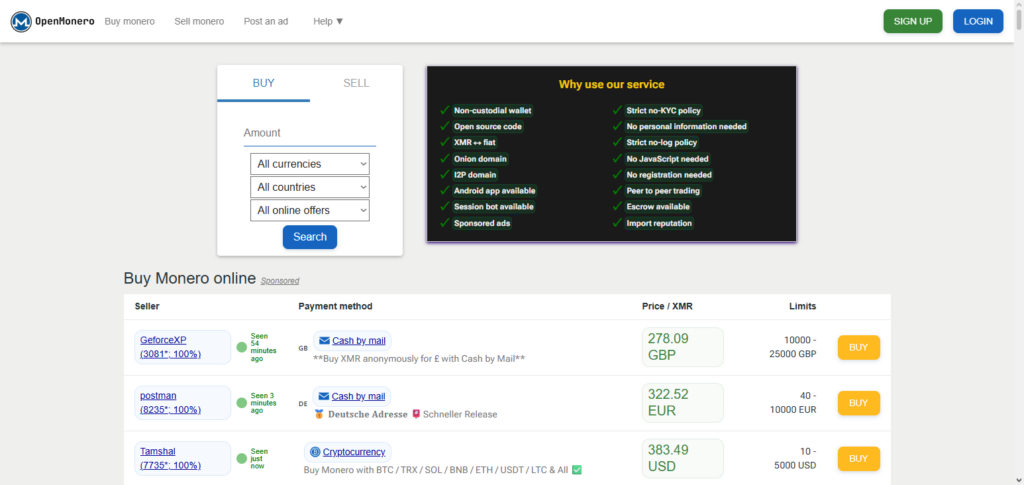
Task: Click BUY for the 278.09 GBP offer
Action: point(858,347)
